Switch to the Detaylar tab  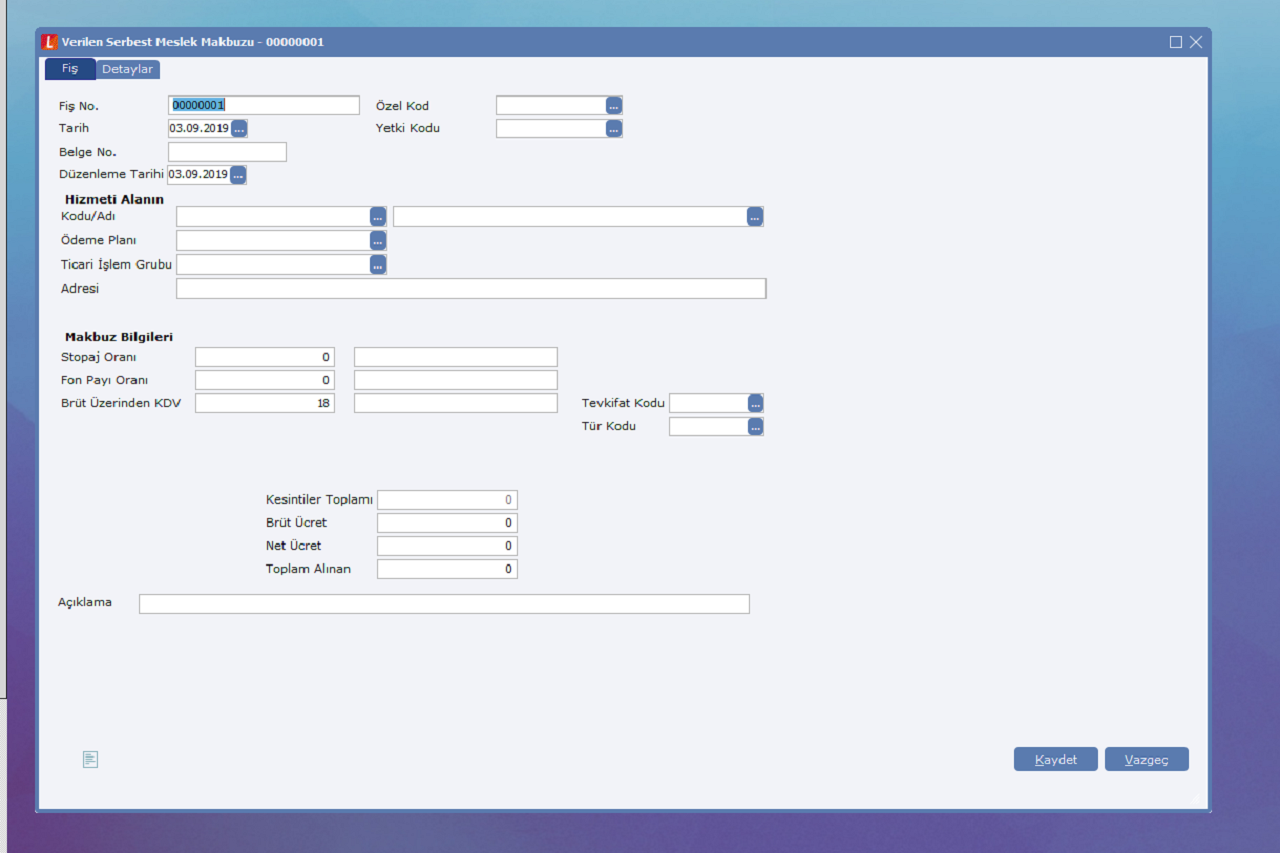pyautogui.click(x=128, y=69)
